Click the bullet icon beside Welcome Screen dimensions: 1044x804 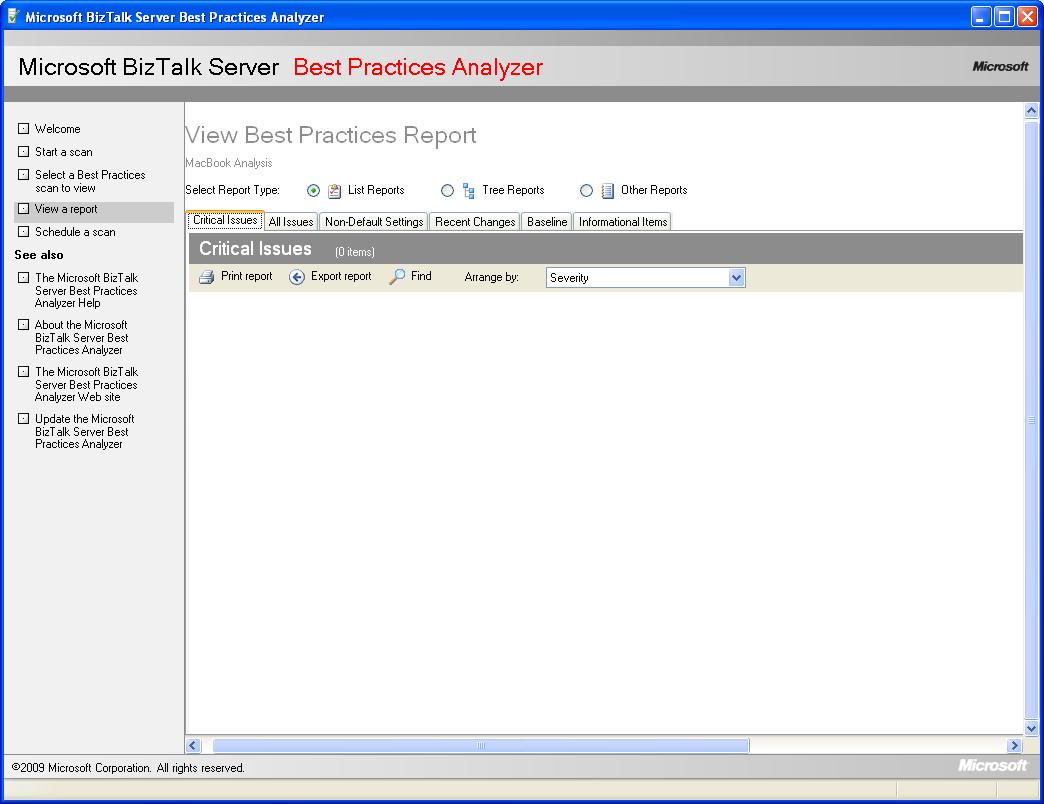coord(23,128)
